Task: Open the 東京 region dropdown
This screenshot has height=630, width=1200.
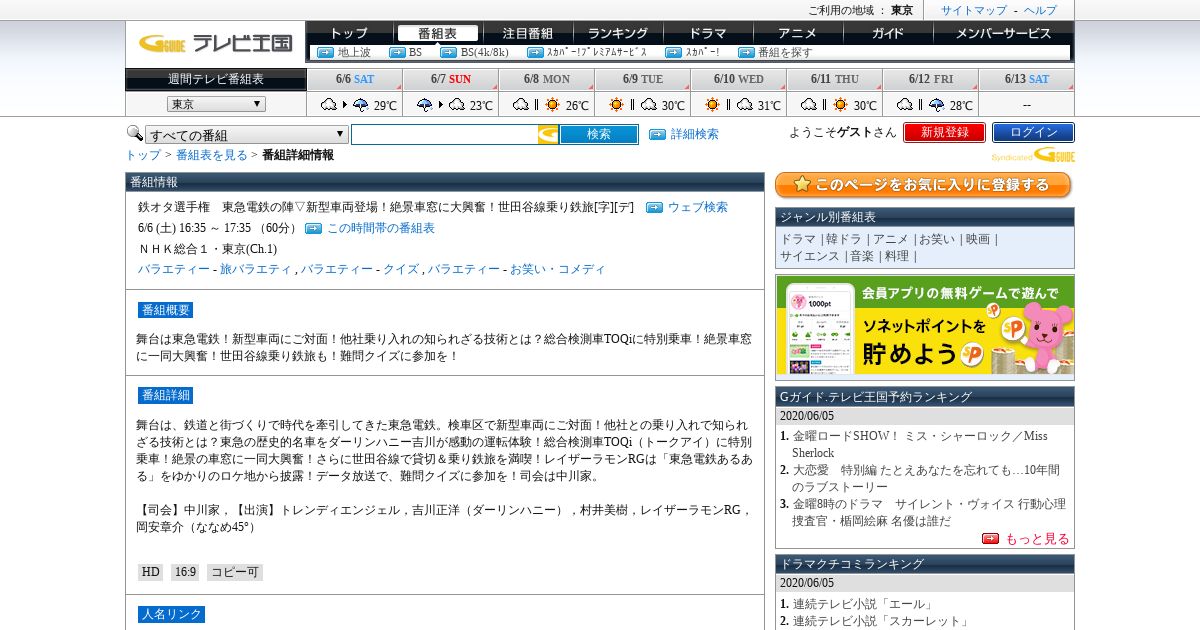Action: [x=216, y=104]
